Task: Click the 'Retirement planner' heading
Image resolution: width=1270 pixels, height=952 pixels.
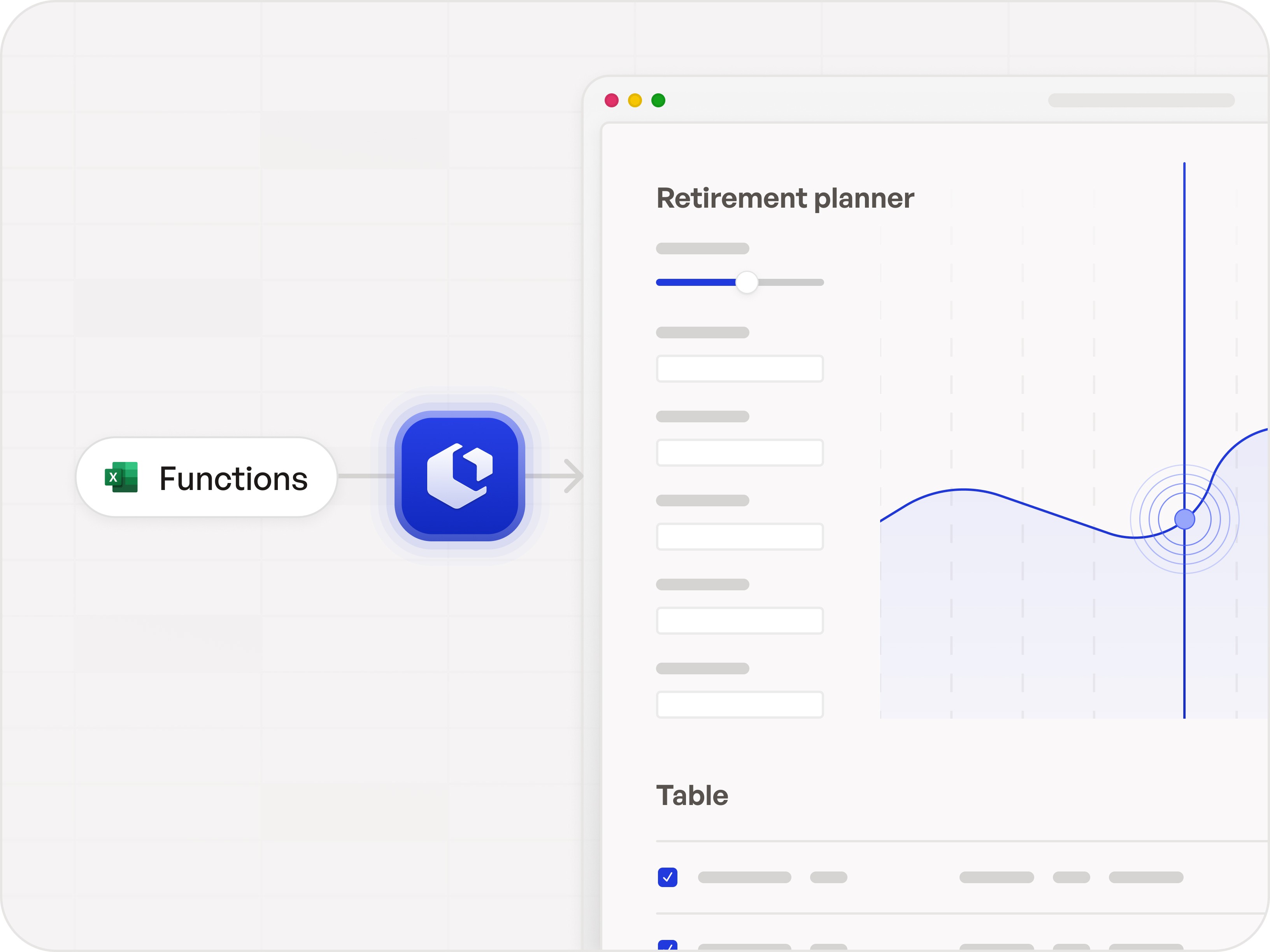Action: (x=786, y=199)
